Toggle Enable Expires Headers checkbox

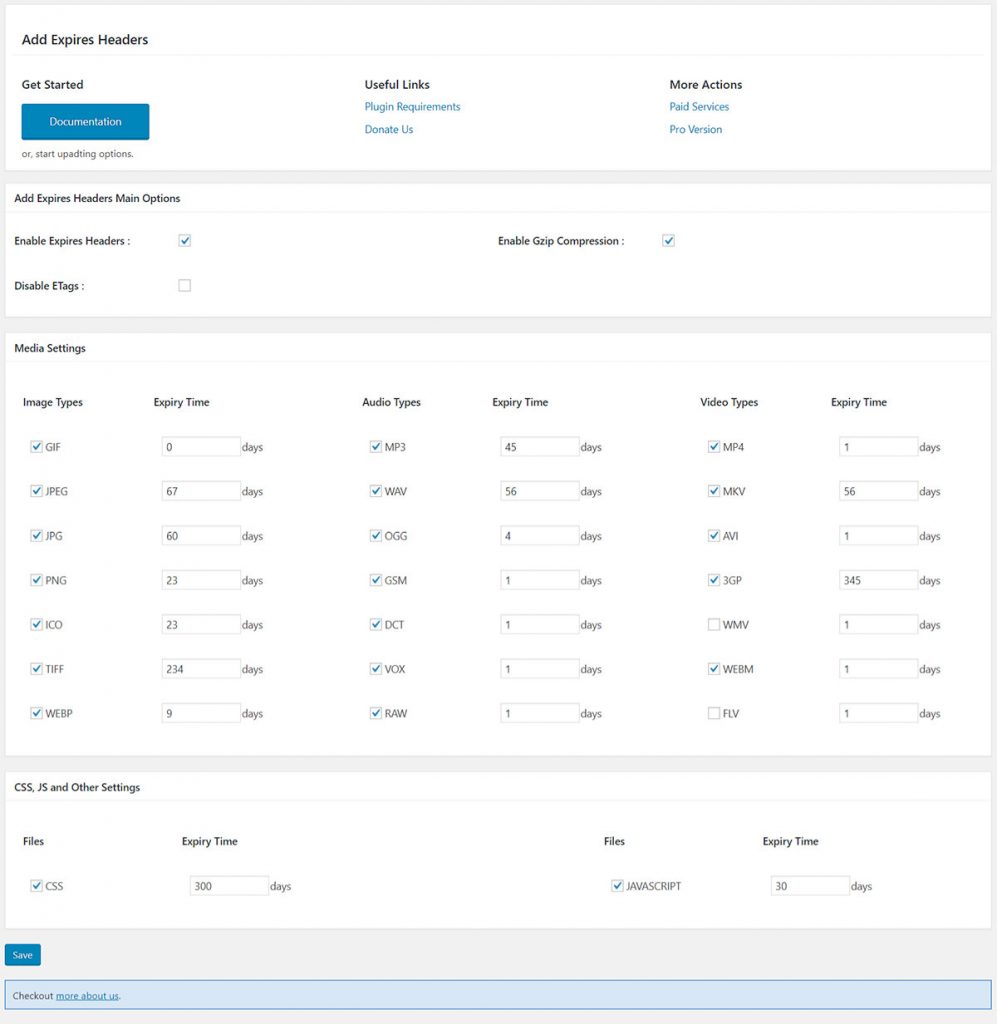(185, 240)
